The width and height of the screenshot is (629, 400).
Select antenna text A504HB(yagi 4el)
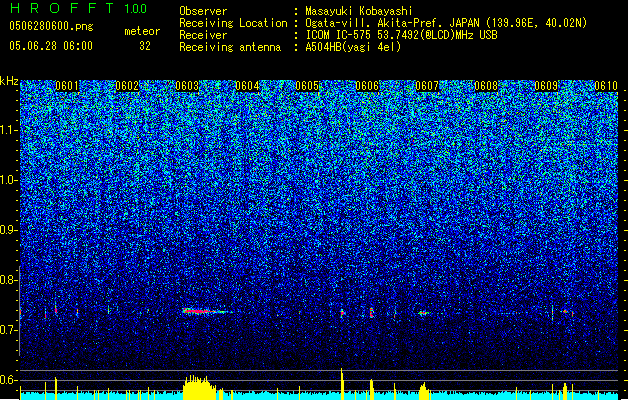pos(353,47)
